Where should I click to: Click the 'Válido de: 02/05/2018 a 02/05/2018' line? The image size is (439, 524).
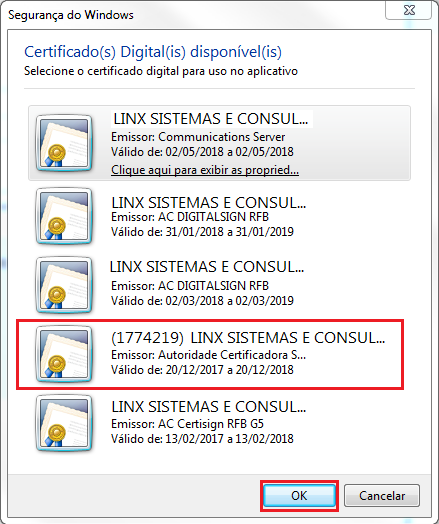[x=202, y=152]
